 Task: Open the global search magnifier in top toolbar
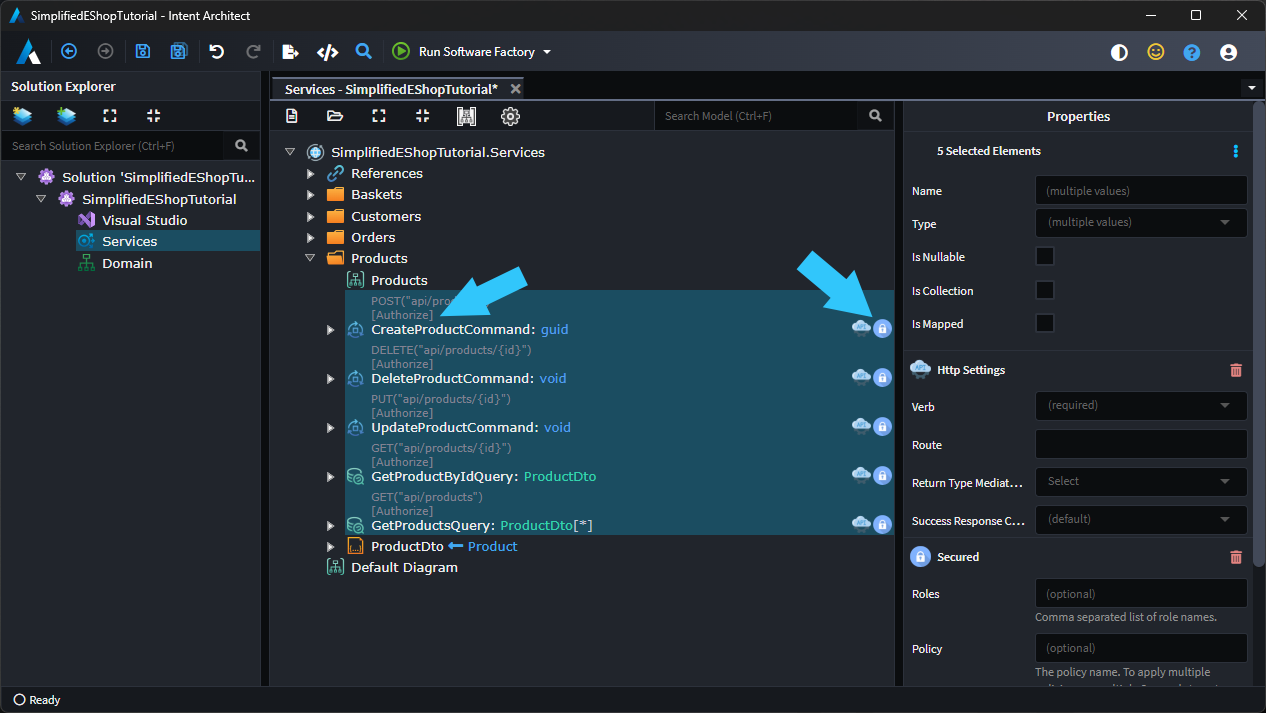tap(364, 51)
